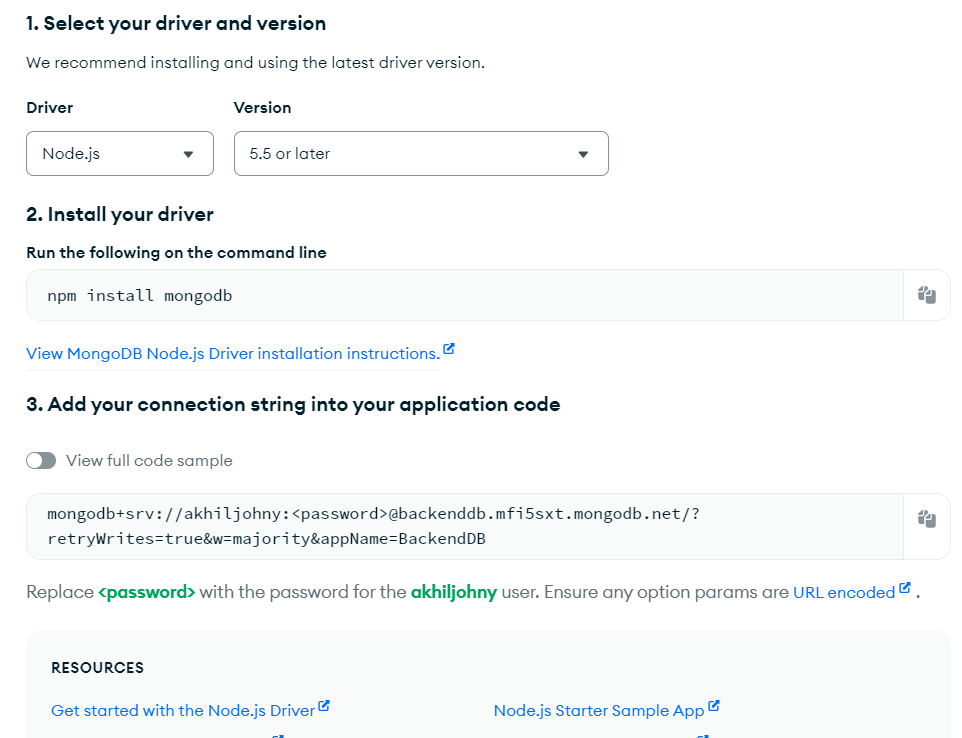The height and width of the screenshot is (738, 962).
Task: Click external-link icon after Get started link
Action: click(324, 707)
